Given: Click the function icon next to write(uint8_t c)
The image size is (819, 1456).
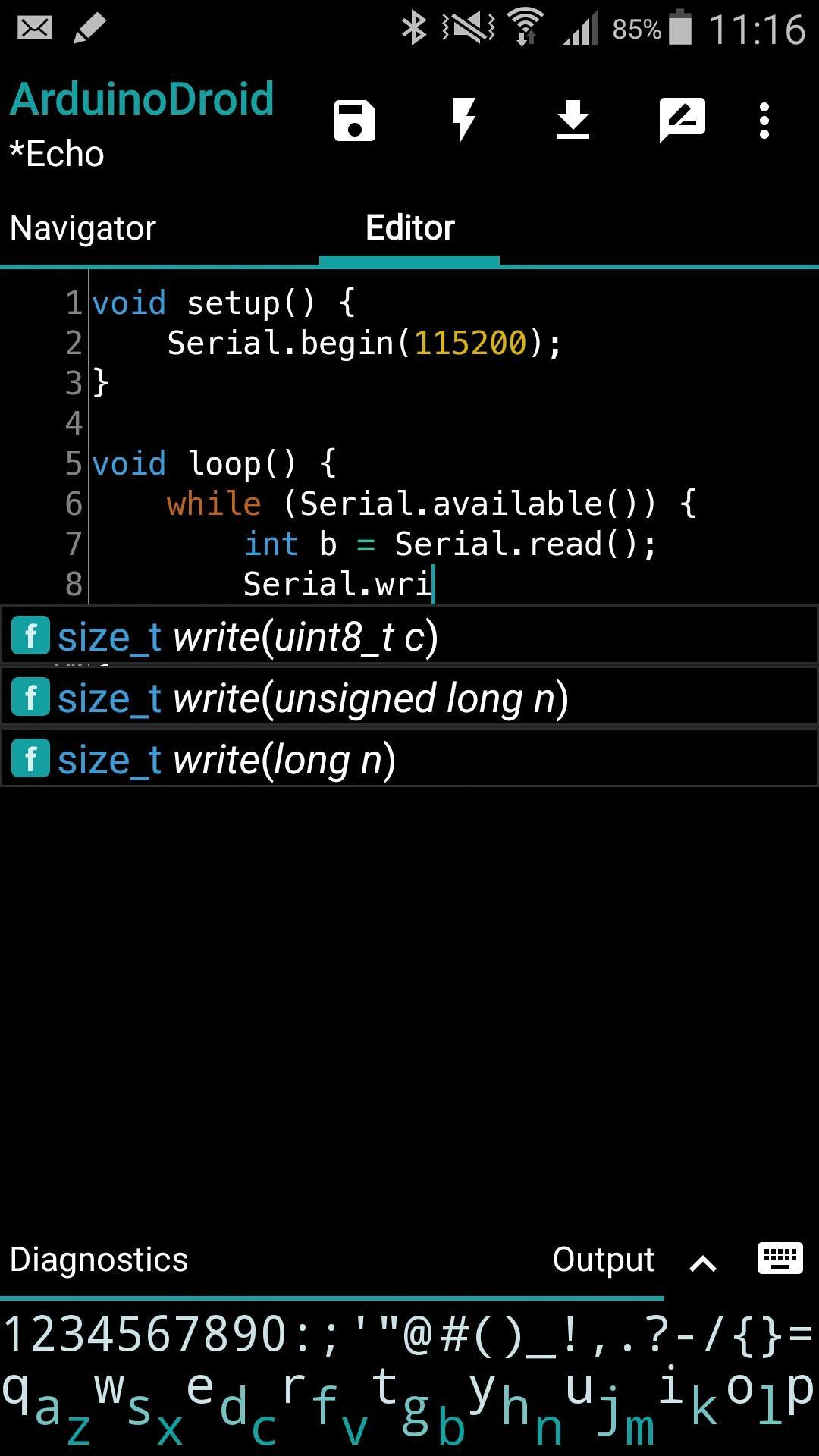Looking at the screenshot, I should (30, 635).
